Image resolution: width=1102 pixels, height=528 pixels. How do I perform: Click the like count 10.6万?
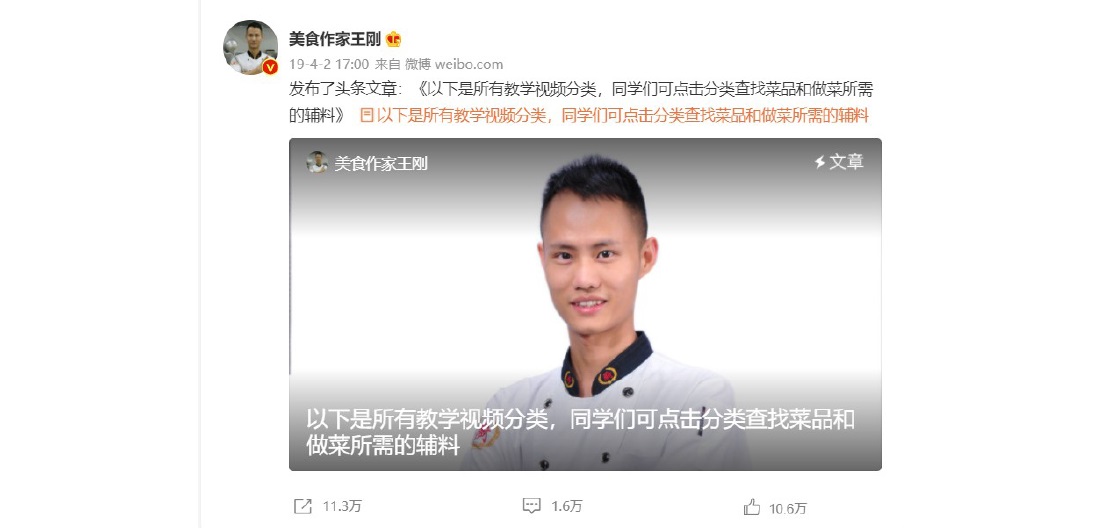(788, 508)
